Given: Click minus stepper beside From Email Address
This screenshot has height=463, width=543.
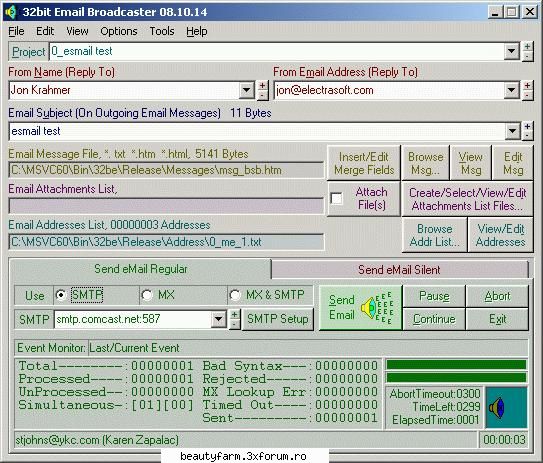Looking at the screenshot, I should click(x=527, y=95).
